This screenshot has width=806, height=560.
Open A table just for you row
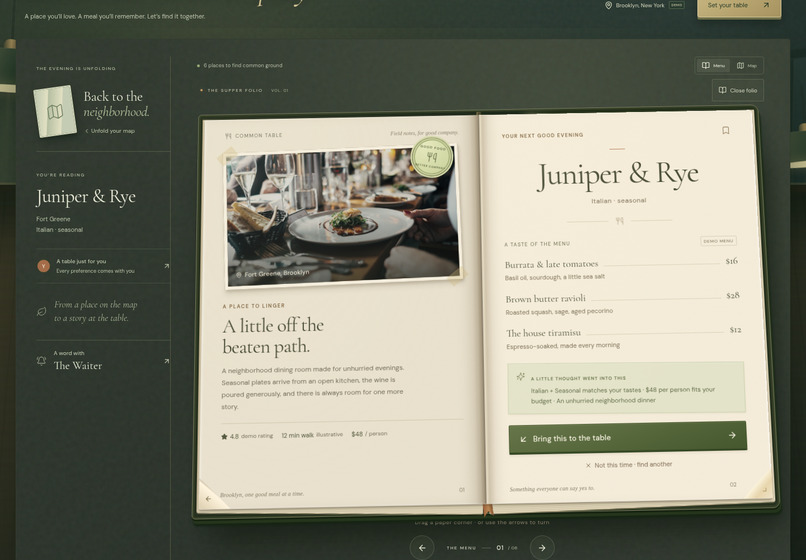coord(103,266)
